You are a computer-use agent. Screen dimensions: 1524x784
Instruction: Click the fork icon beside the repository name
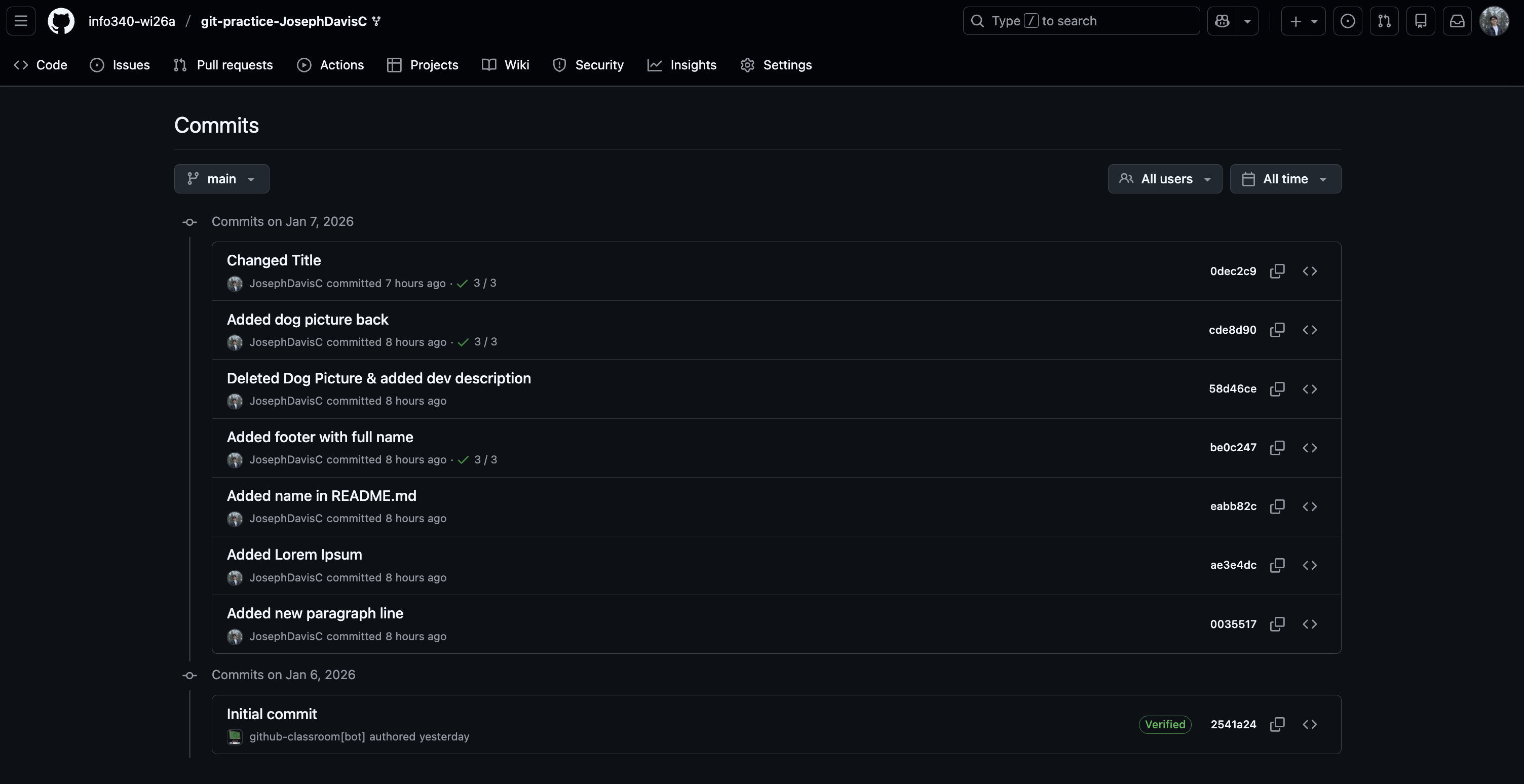377,21
